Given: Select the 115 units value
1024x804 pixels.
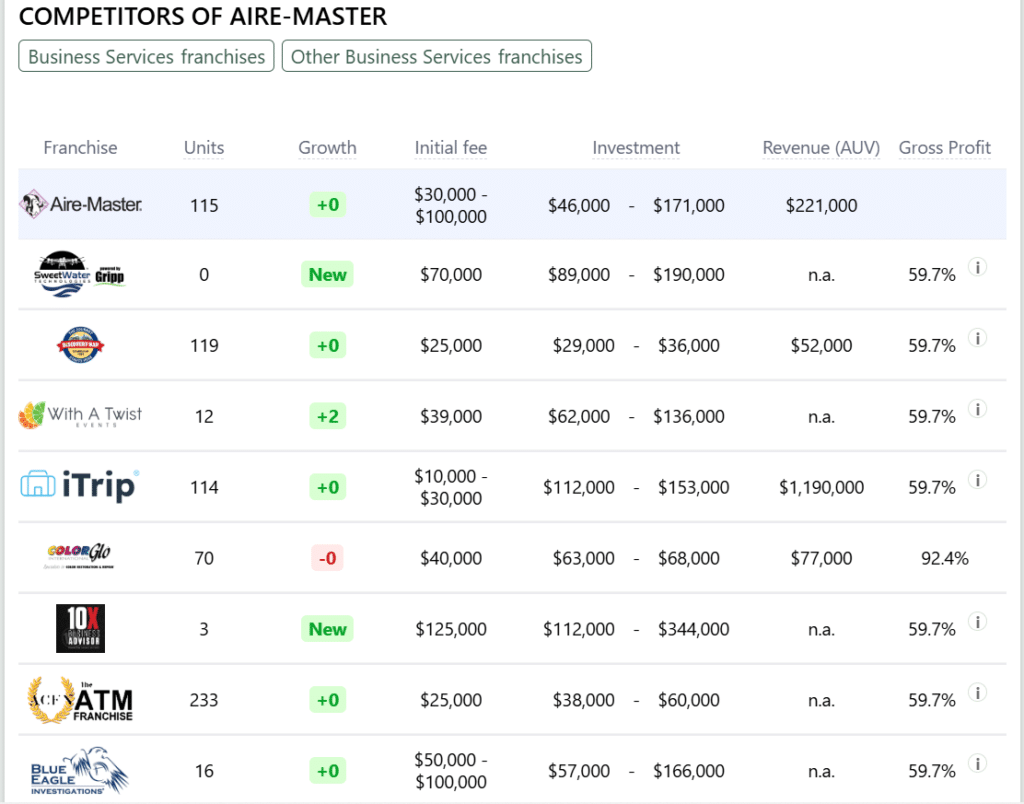Looking at the screenshot, I should click(x=204, y=206).
